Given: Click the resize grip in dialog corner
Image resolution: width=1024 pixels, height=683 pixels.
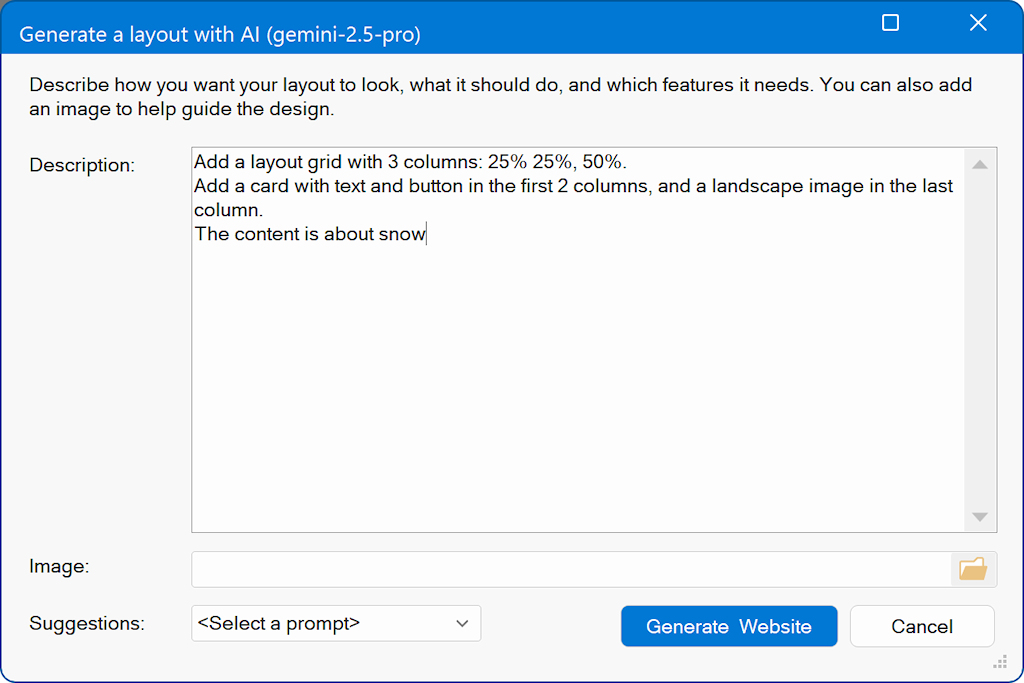Looking at the screenshot, I should click(x=999, y=662).
